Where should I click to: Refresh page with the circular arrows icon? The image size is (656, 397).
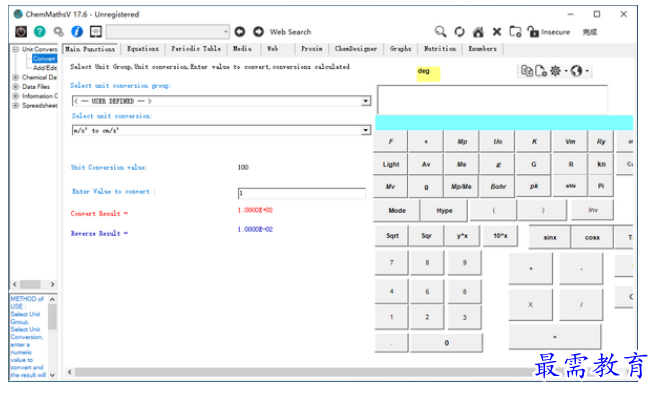point(459,32)
